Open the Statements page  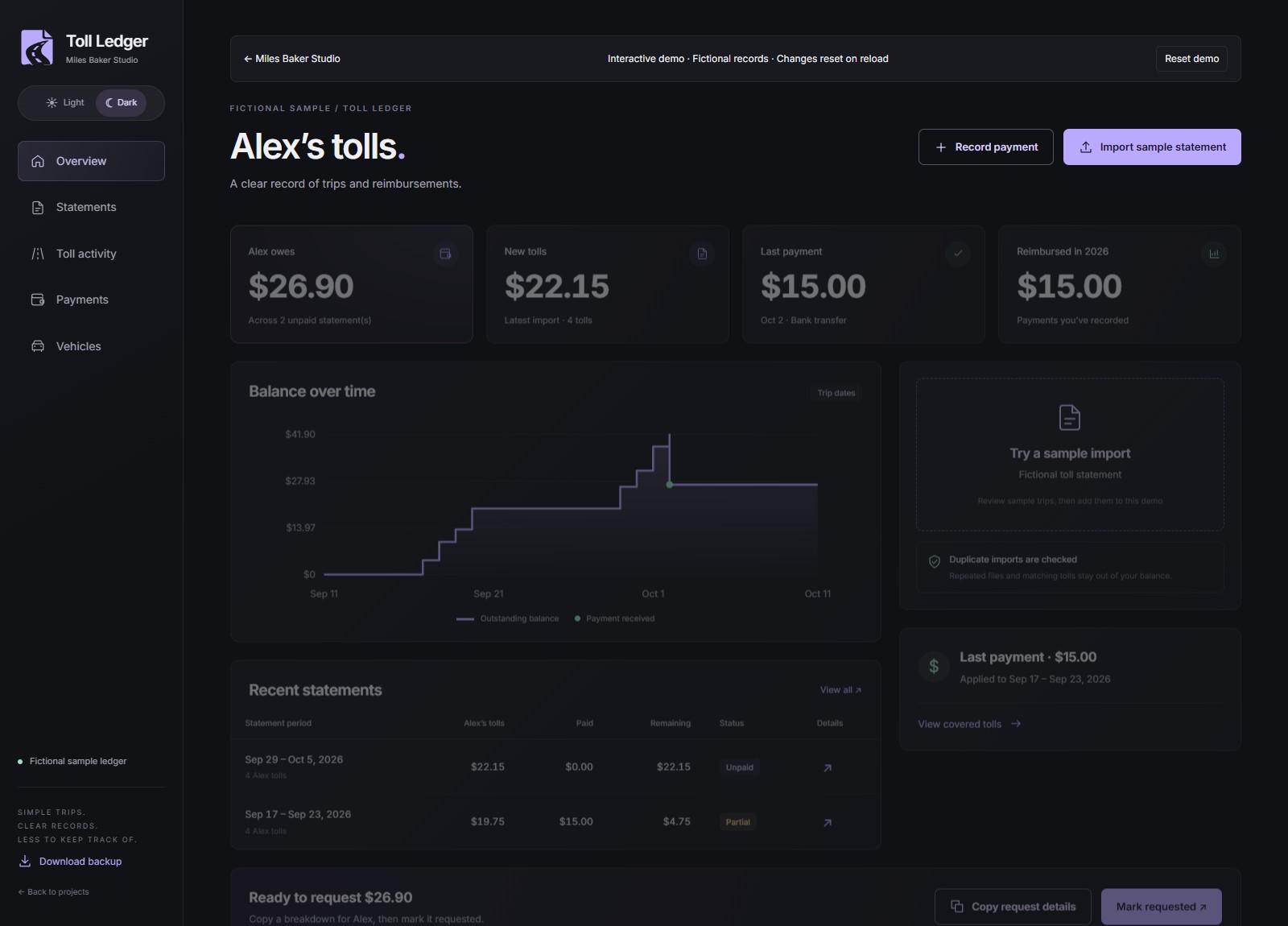(x=91, y=207)
